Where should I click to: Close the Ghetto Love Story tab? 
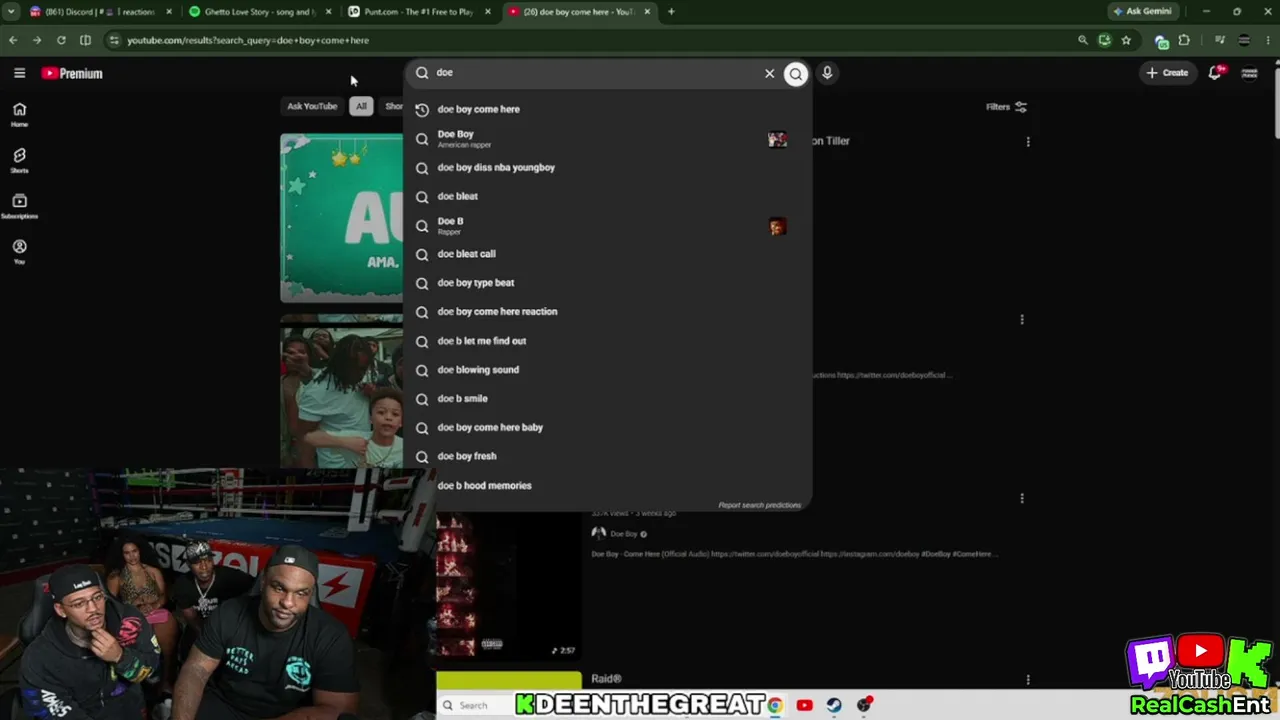(x=328, y=12)
